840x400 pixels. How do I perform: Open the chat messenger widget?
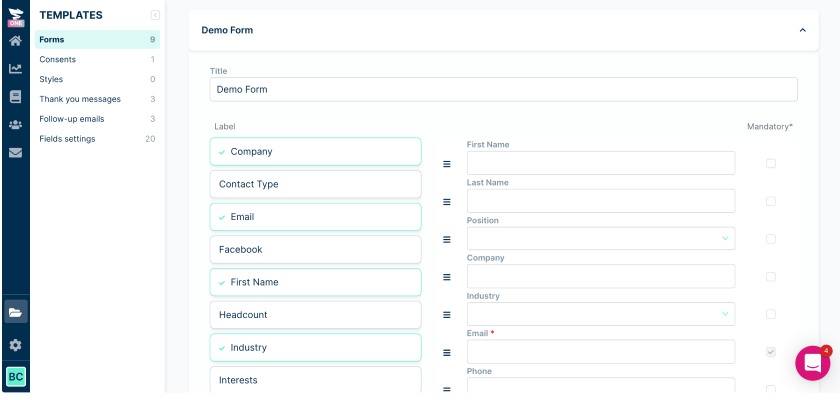pos(812,362)
